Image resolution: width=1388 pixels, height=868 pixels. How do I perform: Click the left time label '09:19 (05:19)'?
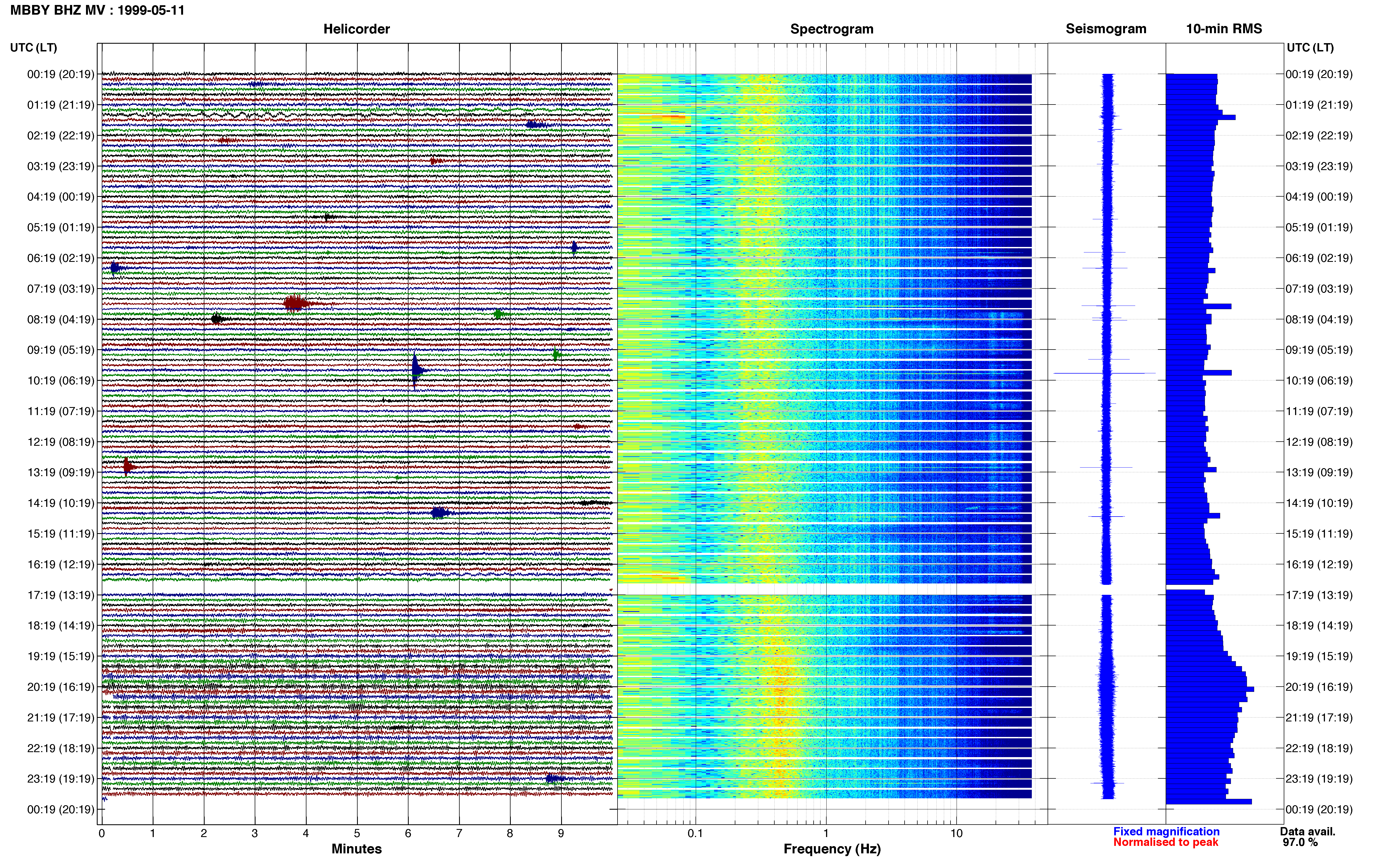[x=61, y=350]
